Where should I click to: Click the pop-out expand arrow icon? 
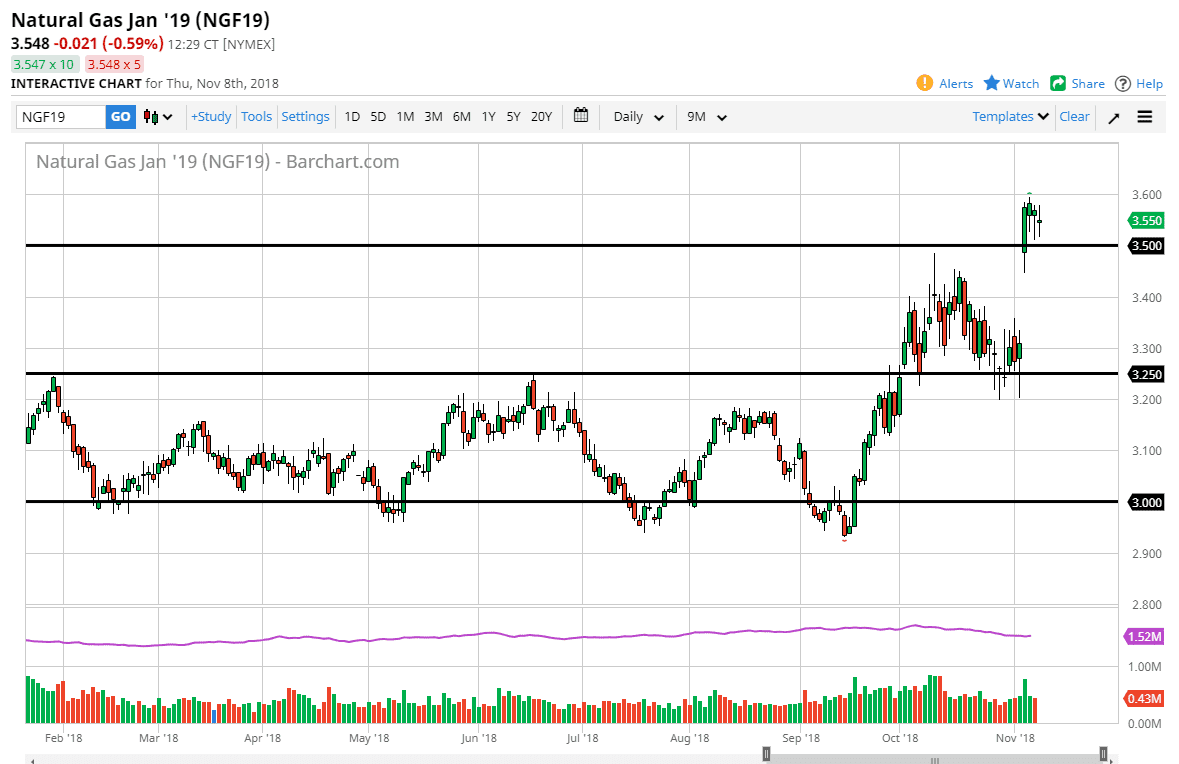pyautogui.click(x=1114, y=117)
